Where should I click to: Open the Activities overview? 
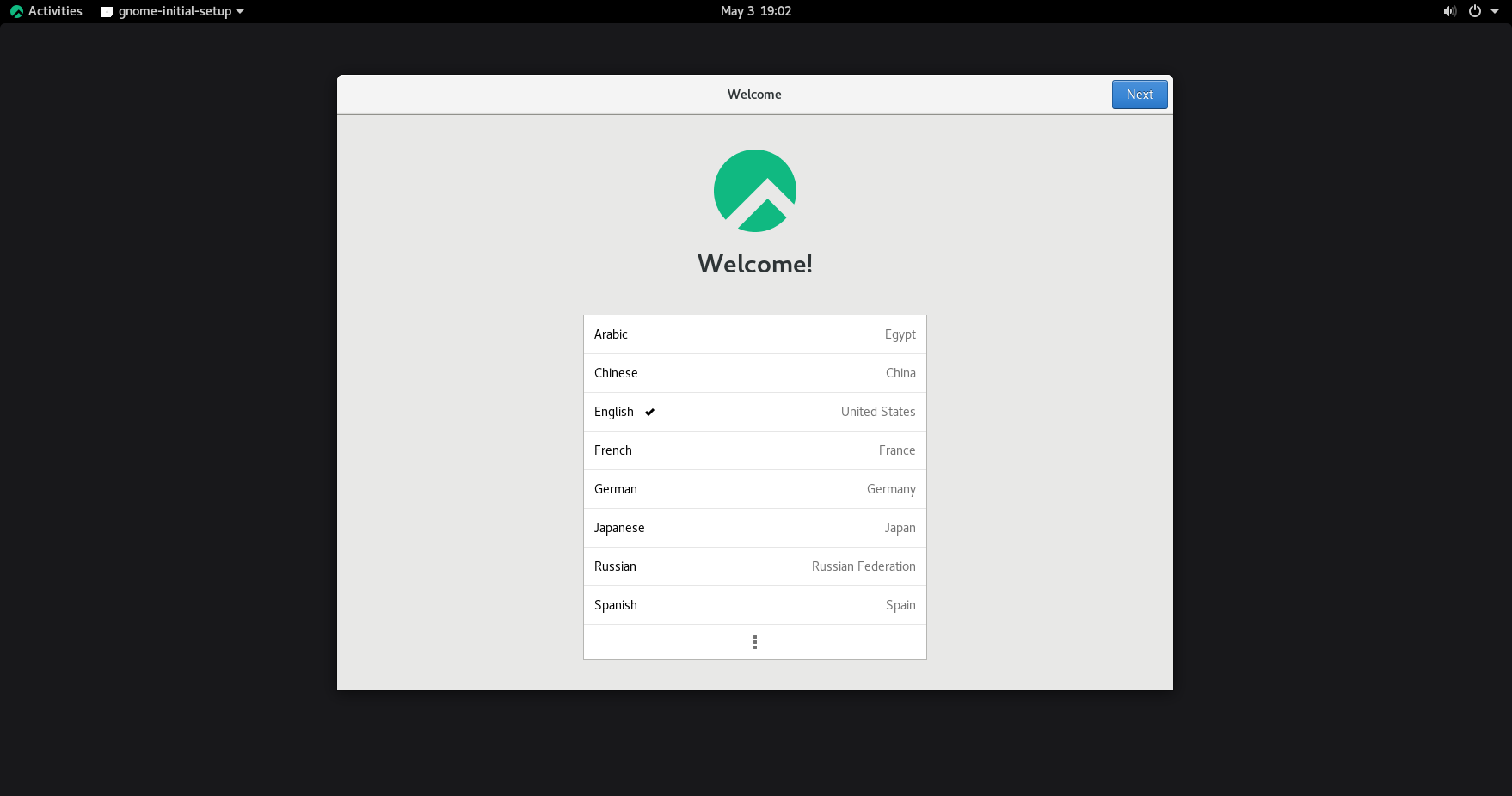[x=46, y=11]
